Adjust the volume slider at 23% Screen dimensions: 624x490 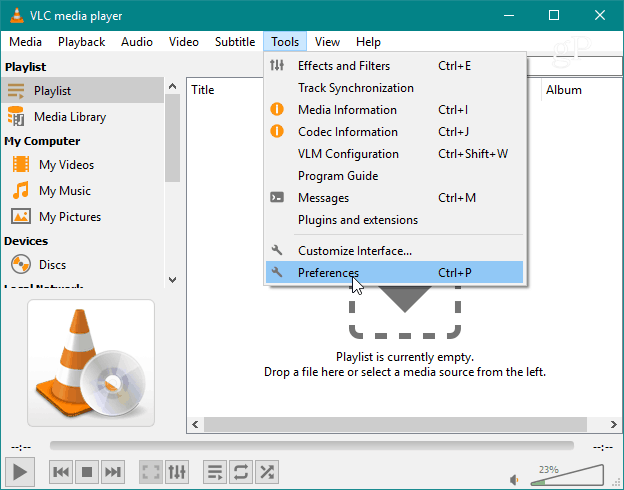coord(567,475)
